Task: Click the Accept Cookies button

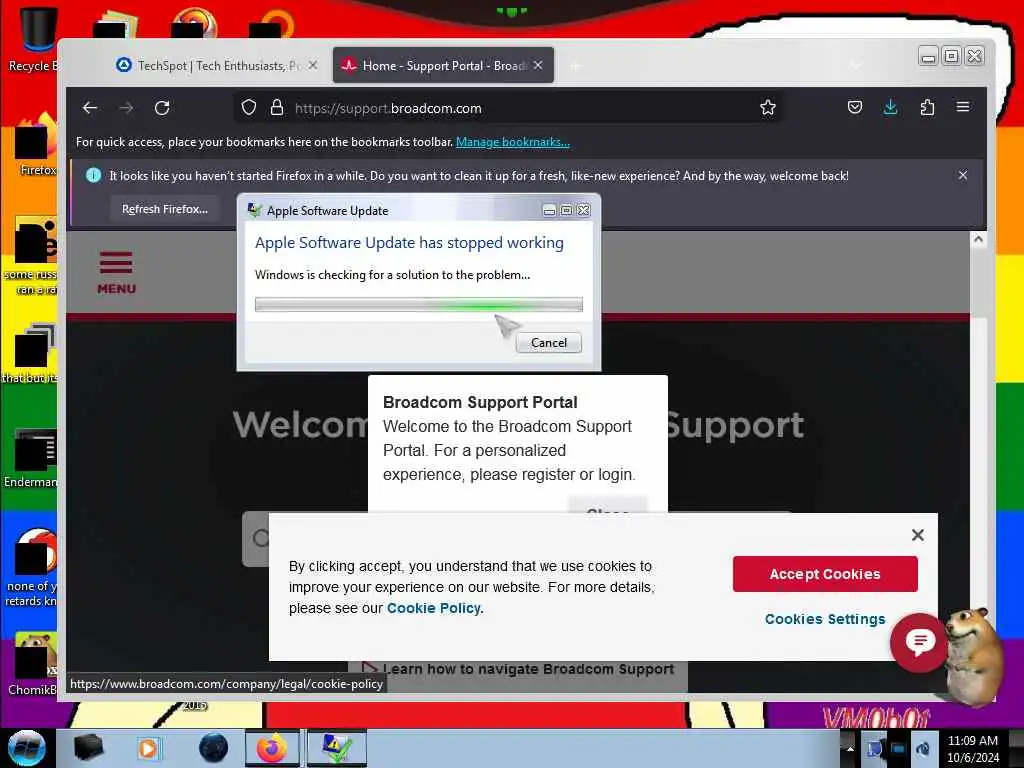Action: (x=825, y=574)
